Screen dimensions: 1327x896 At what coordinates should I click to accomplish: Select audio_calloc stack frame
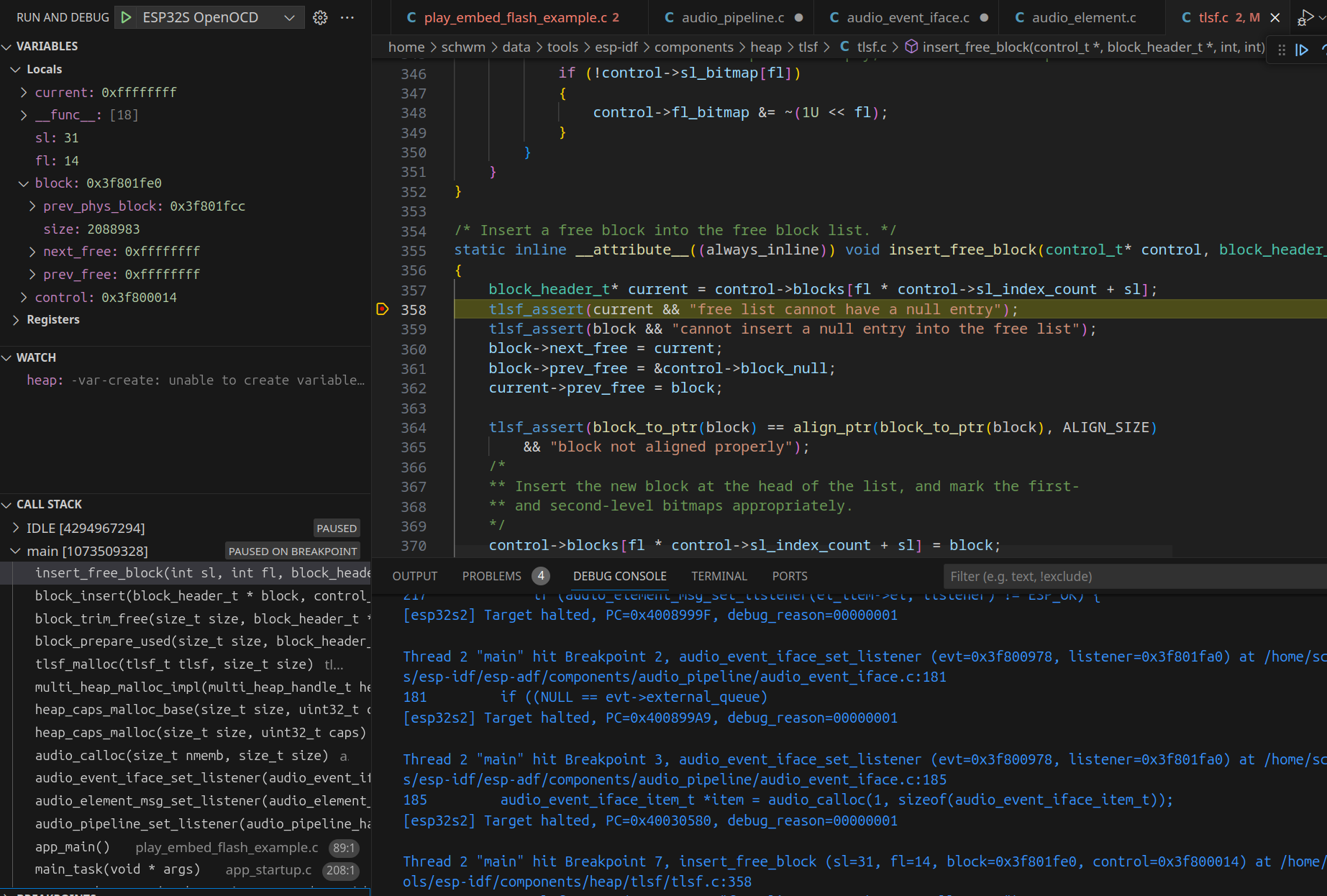186,756
